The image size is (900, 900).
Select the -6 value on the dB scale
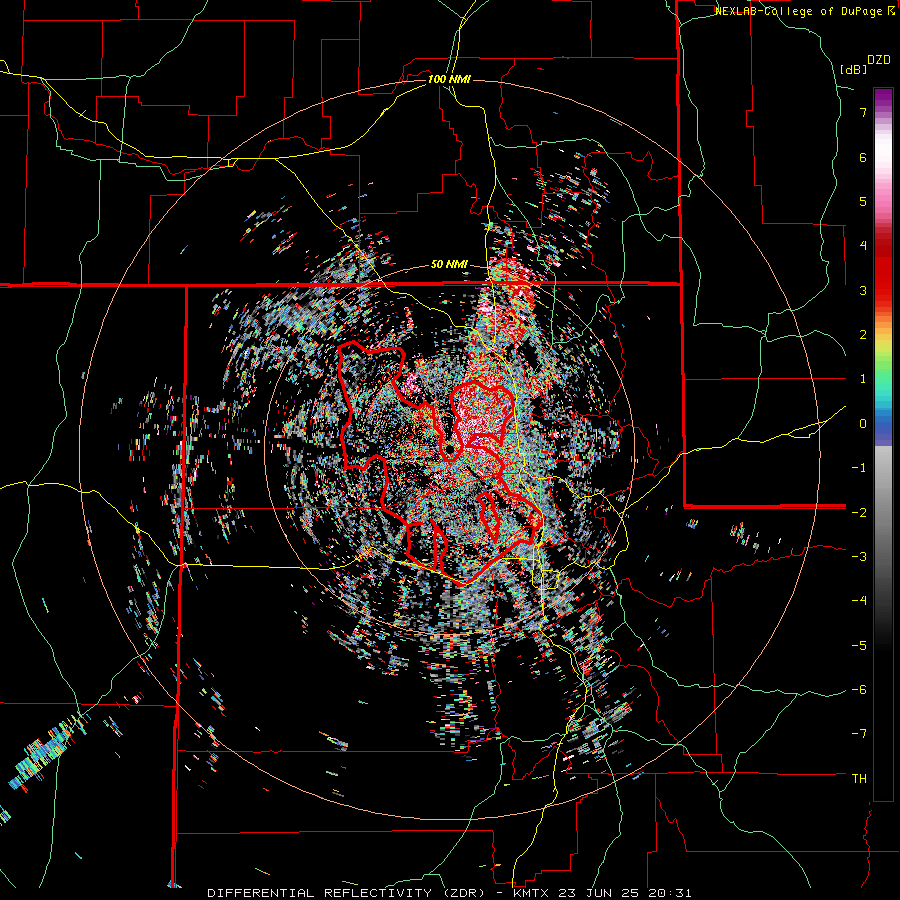(x=859, y=690)
